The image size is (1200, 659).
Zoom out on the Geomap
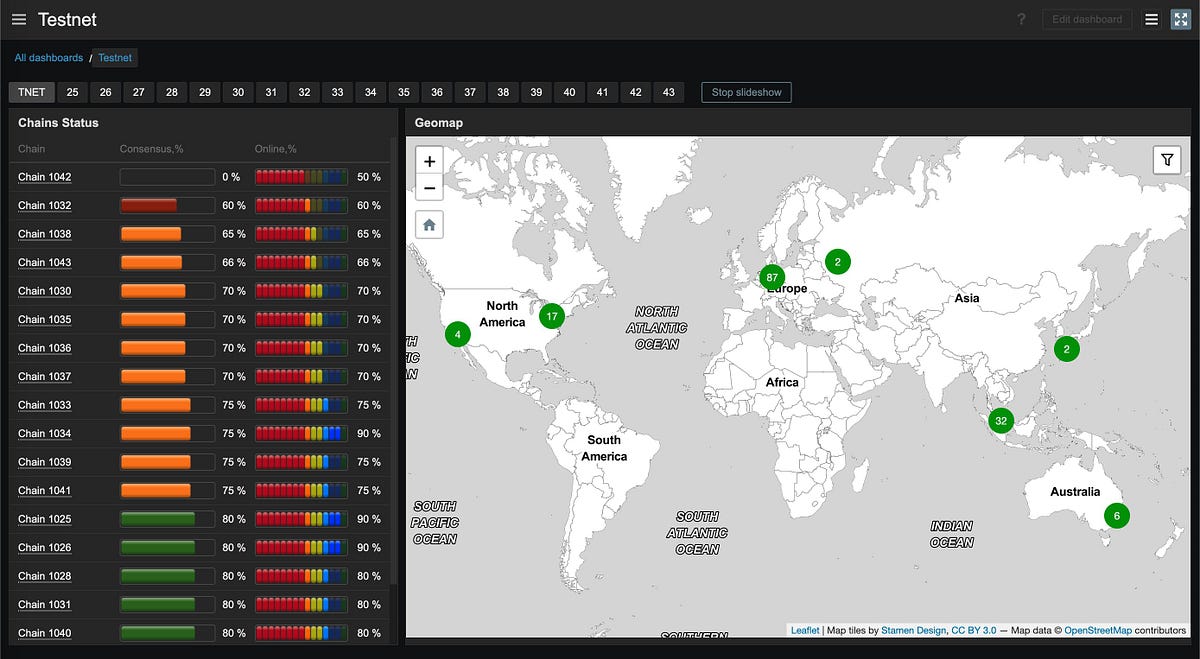[429, 188]
